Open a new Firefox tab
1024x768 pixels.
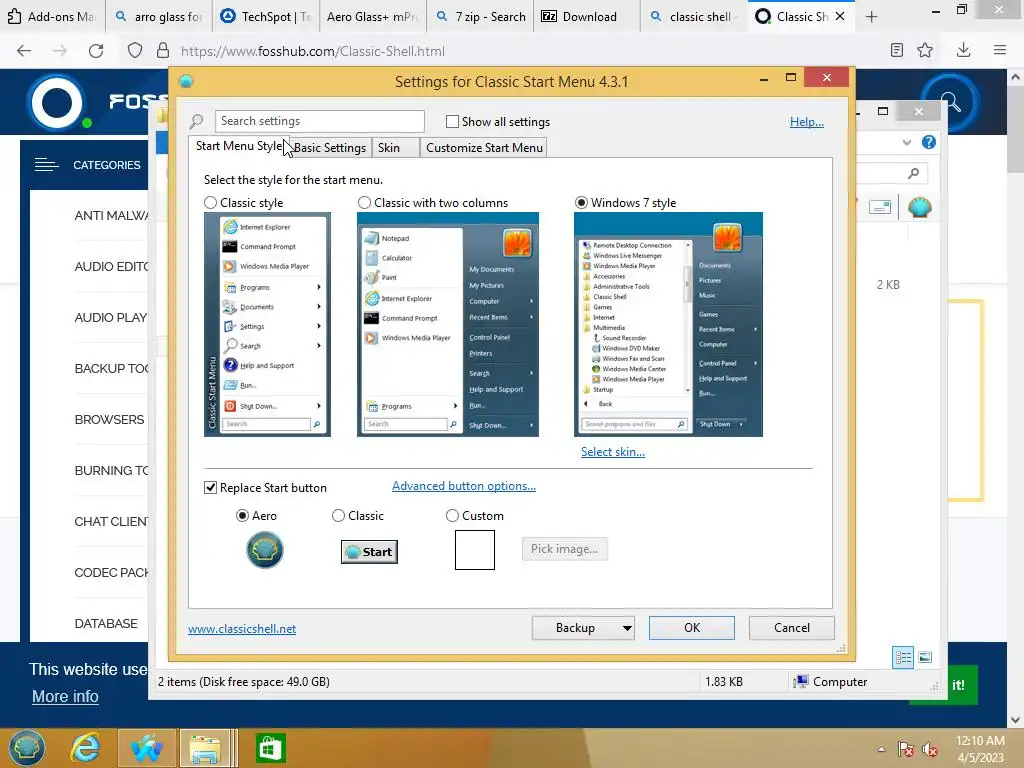(871, 17)
